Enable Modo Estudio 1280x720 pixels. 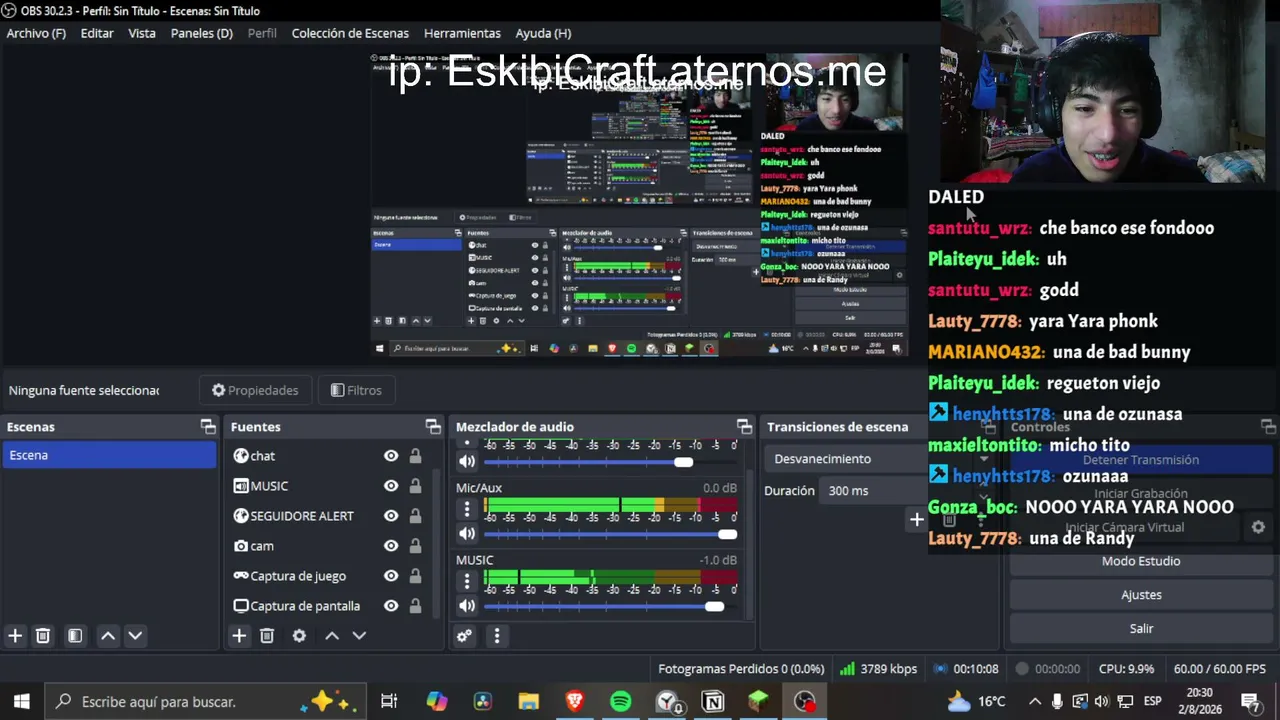(1141, 561)
